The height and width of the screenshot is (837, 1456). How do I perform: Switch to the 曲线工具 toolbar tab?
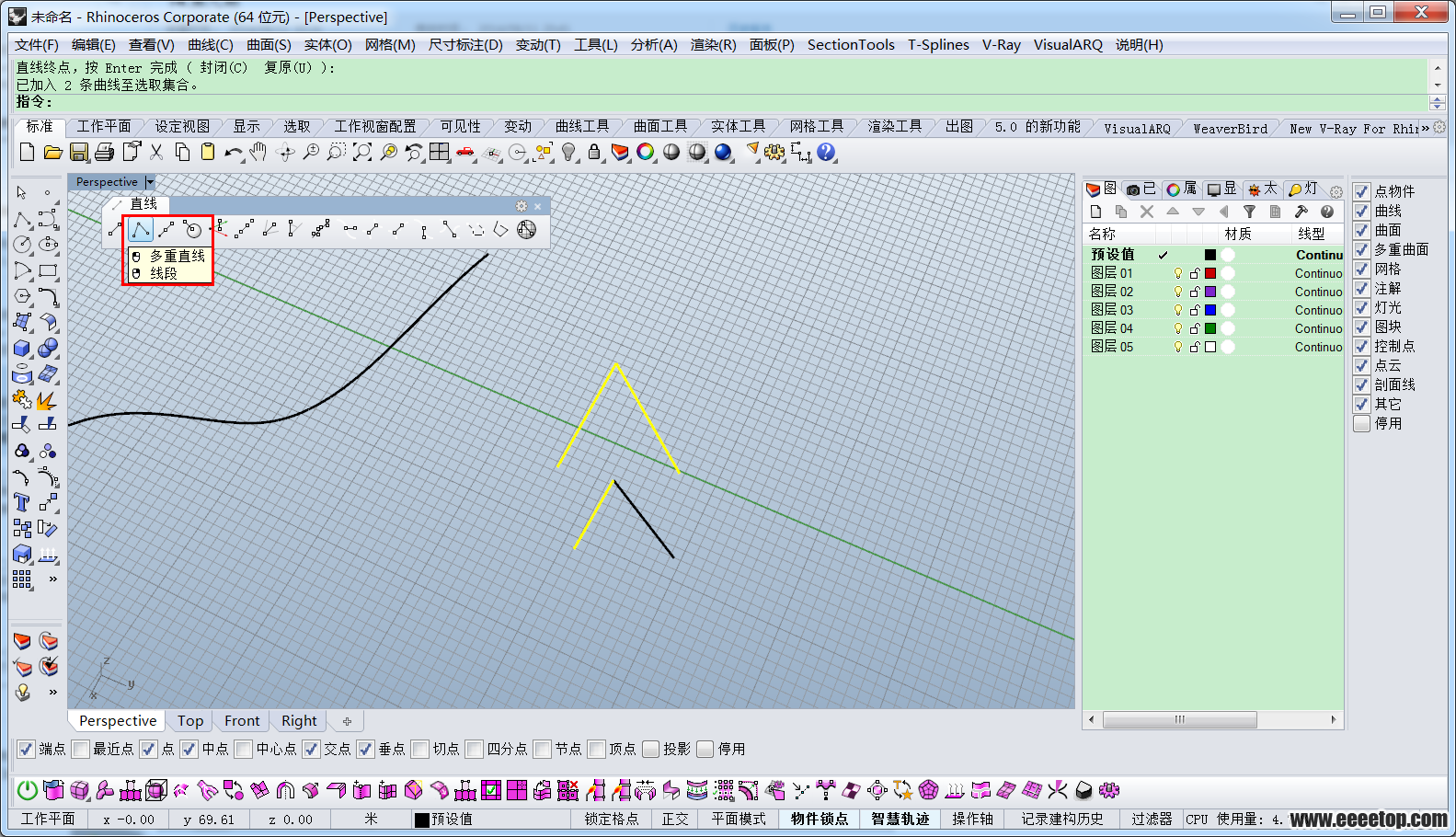coord(582,127)
